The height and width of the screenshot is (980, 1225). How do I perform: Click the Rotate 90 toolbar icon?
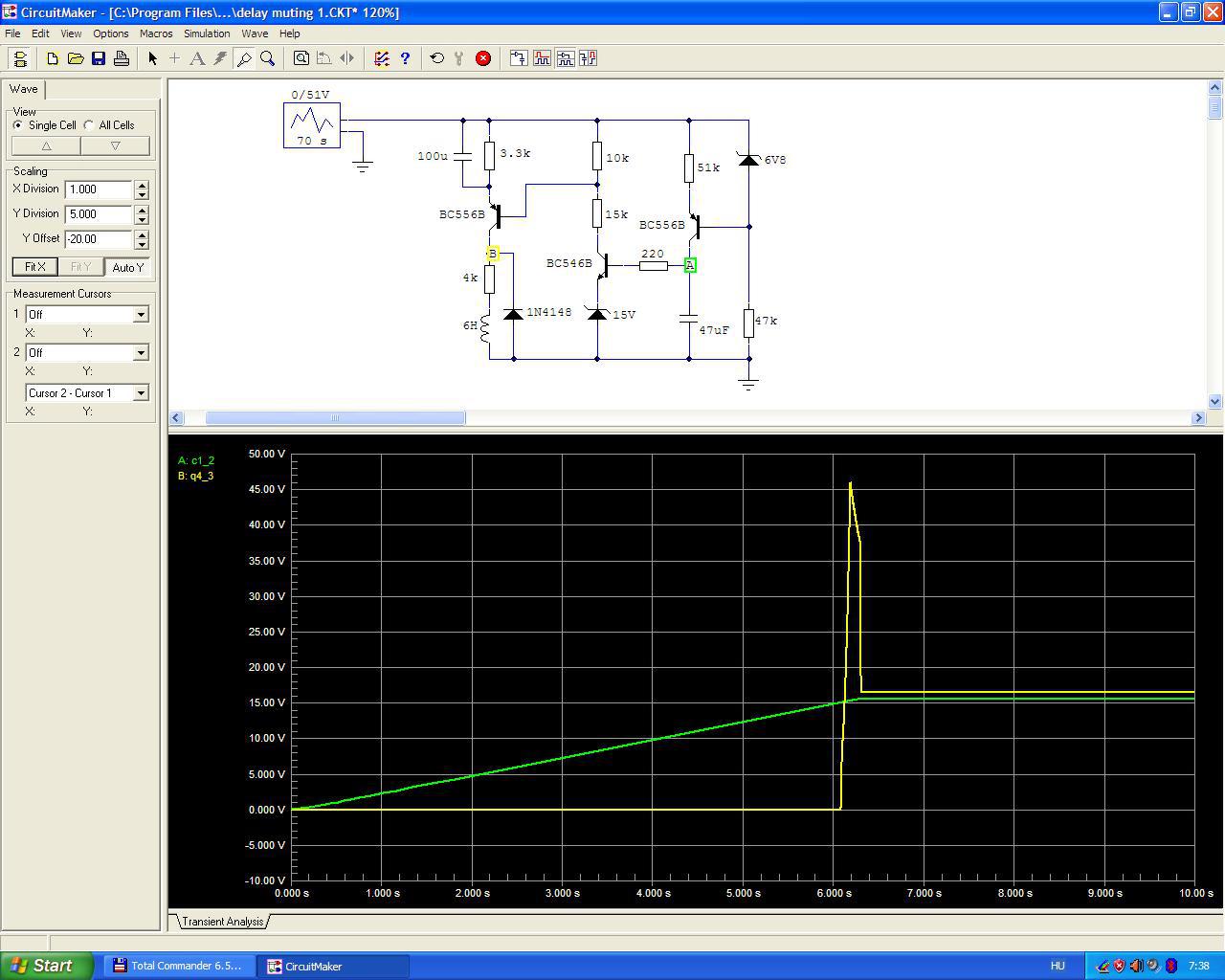click(323, 58)
